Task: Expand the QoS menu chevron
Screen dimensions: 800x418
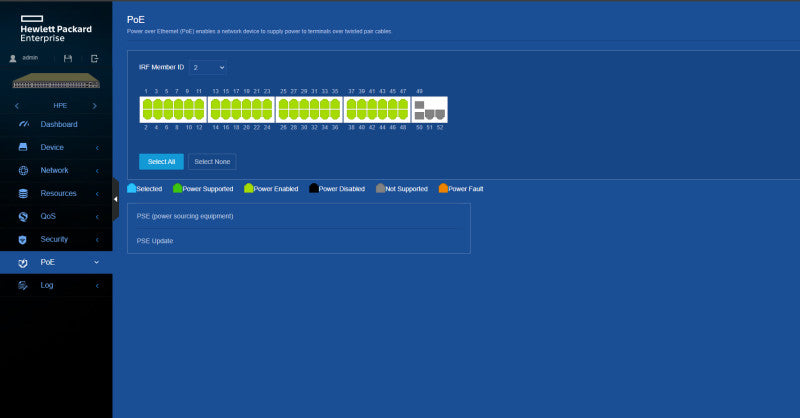Action: (x=97, y=216)
